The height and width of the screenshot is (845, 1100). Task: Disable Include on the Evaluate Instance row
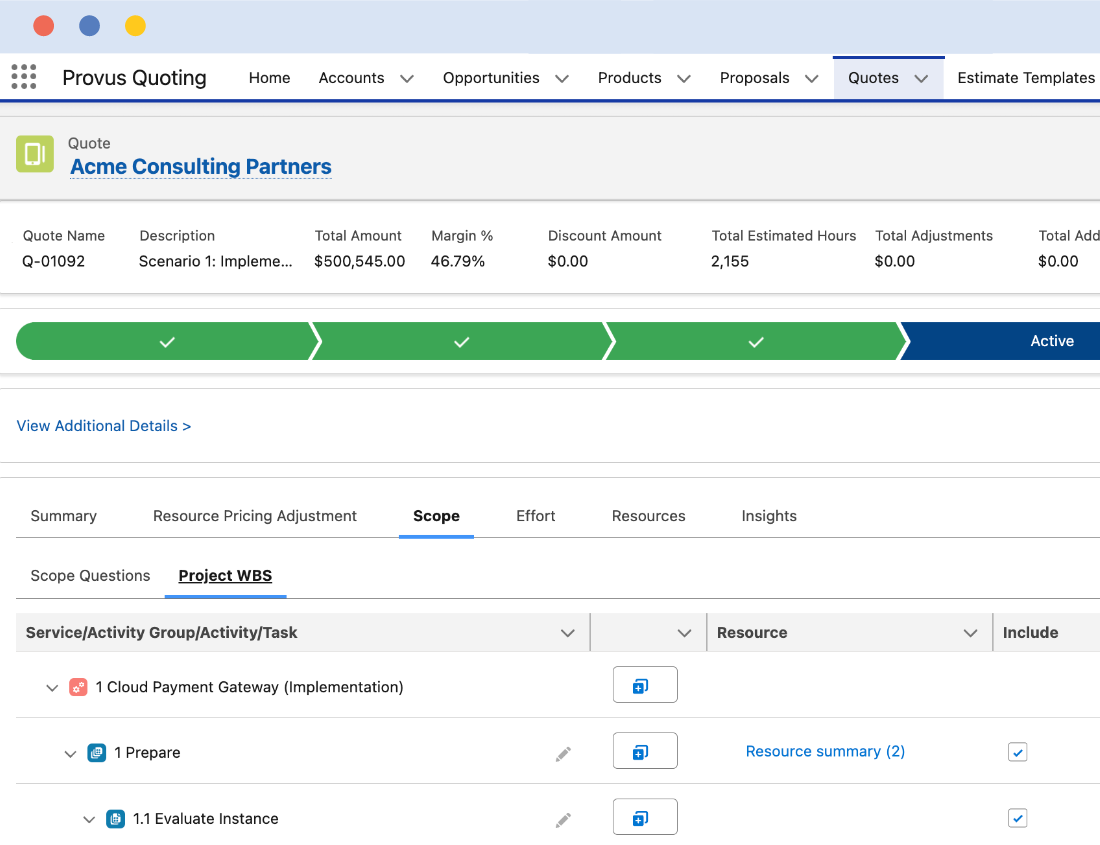[1017, 818]
